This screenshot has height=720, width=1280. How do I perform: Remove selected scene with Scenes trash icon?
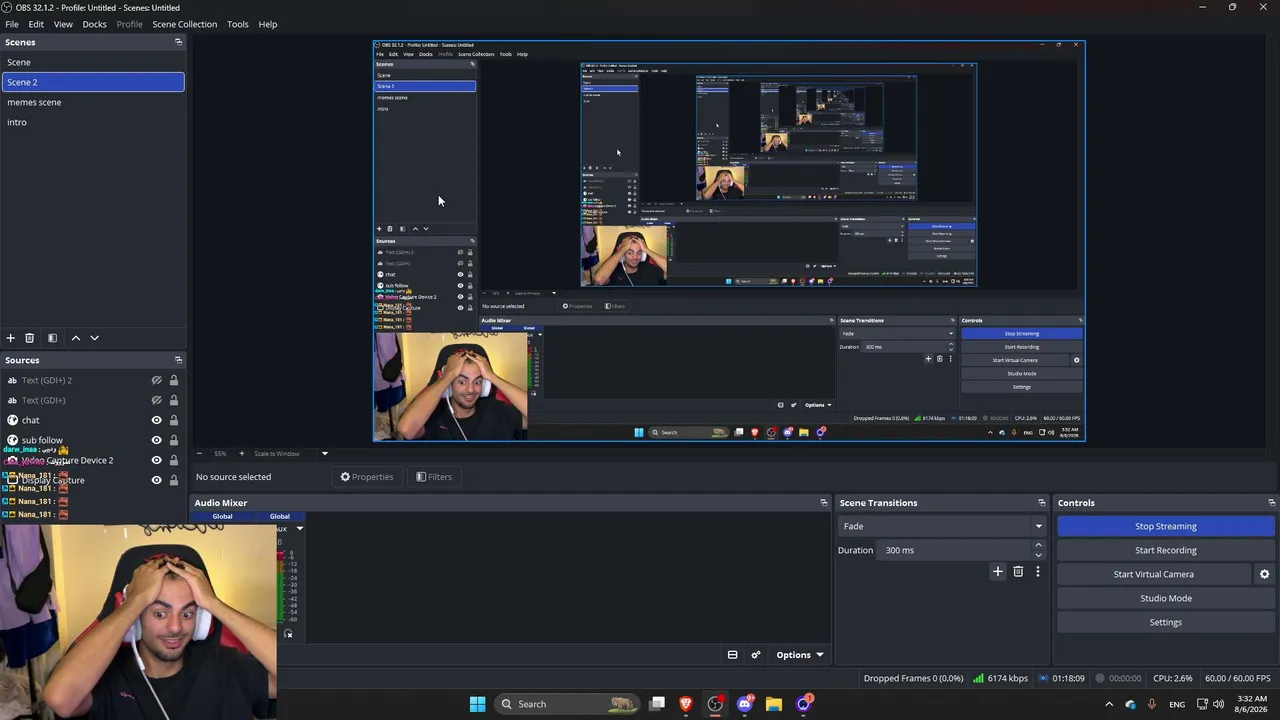point(29,338)
